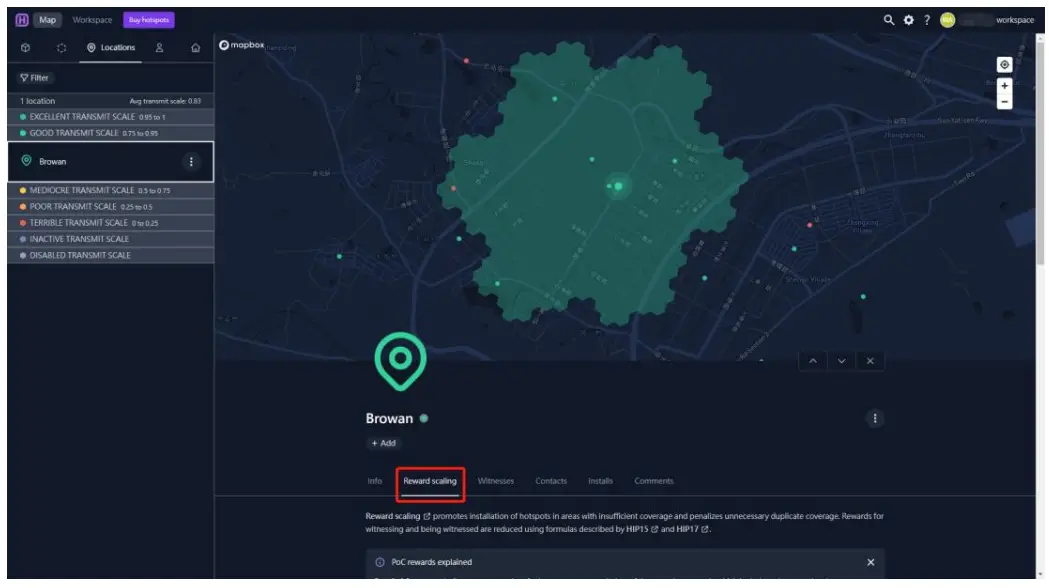The width and height of the screenshot is (1049, 588).
Task: Zoom in on the map
Action: (x=1004, y=86)
